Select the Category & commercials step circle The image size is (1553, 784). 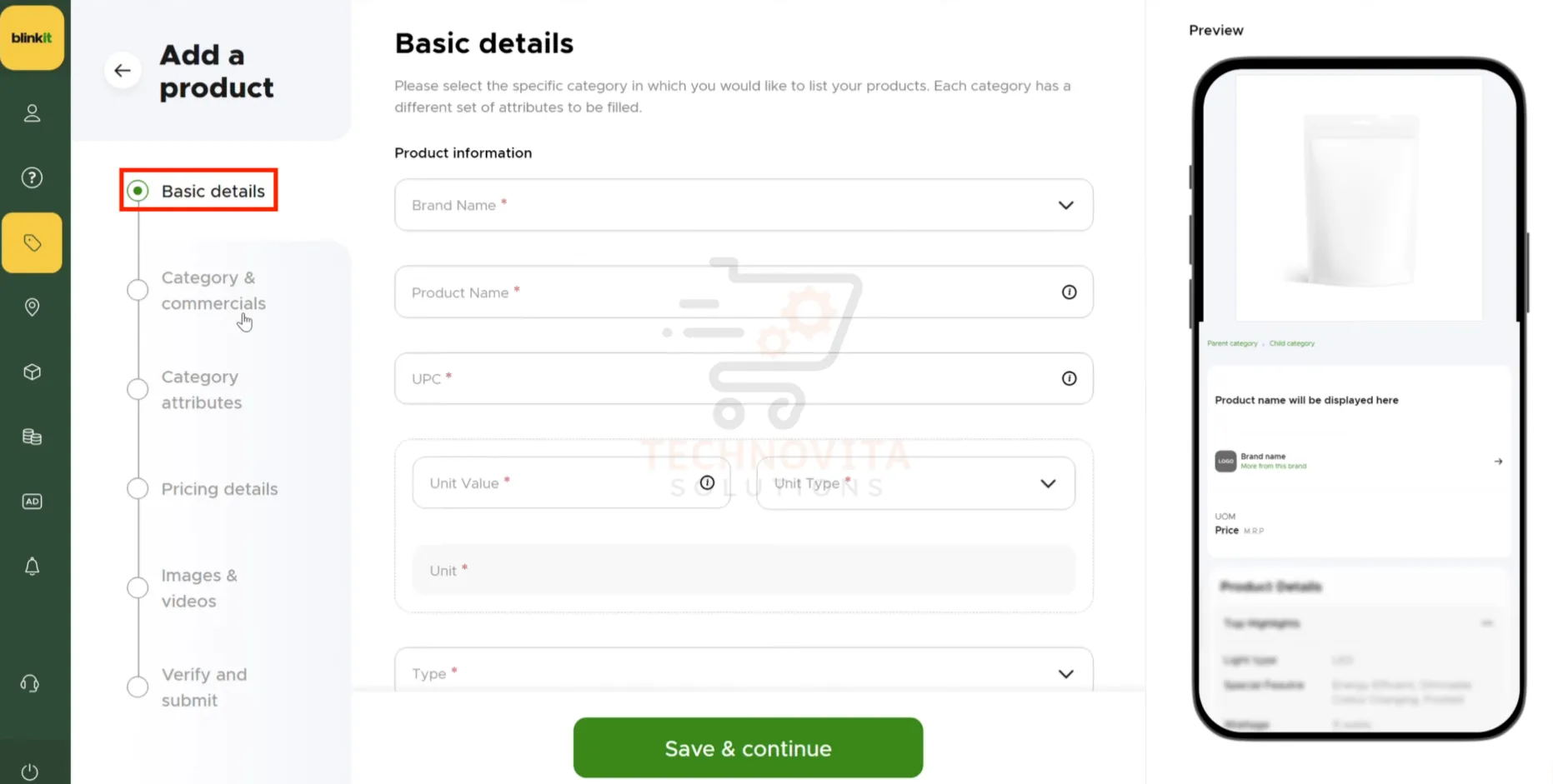(137, 290)
